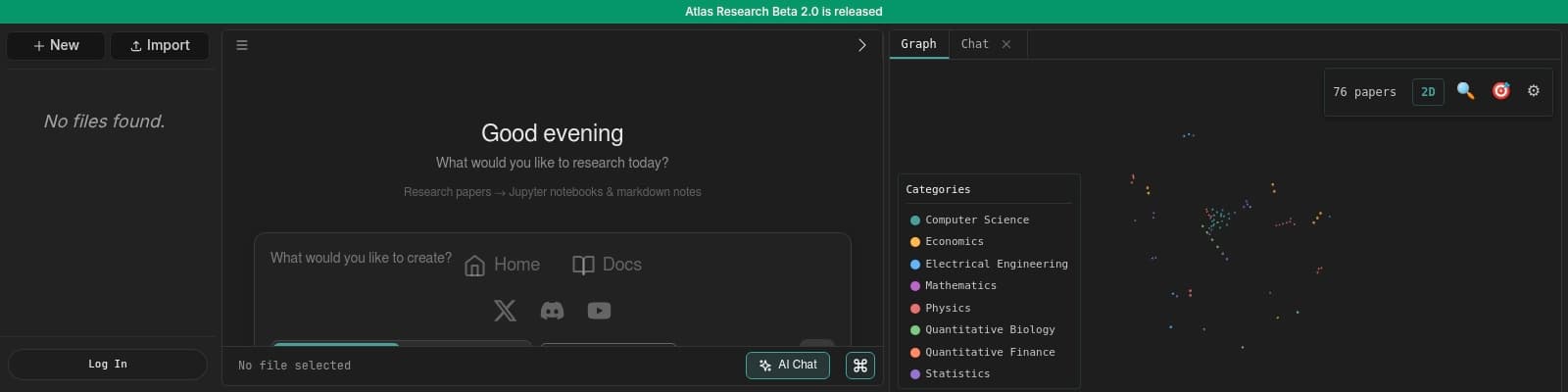Open graph search magnifier icon
This screenshot has width=1568, height=392.
point(1465,91)
